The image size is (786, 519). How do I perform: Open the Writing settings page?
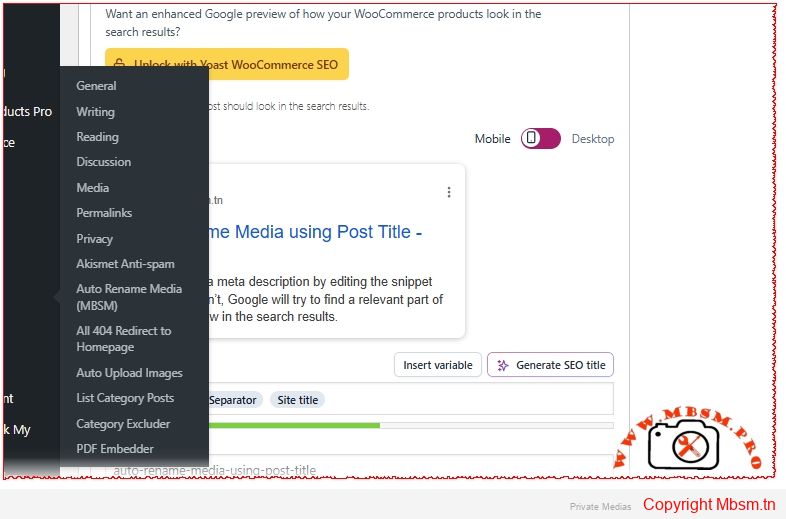point(95,111)
